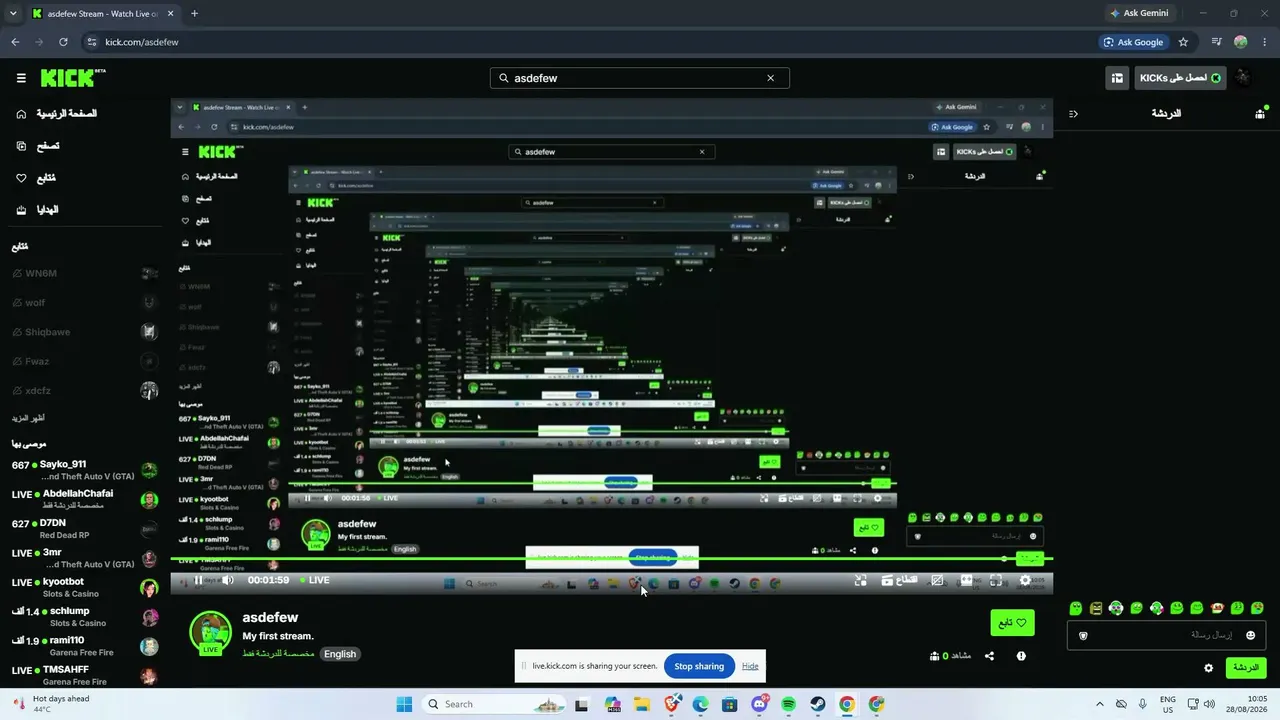Open a new Chrome tab
Viewport: 1280px width, 720px height.
(194, 14)
